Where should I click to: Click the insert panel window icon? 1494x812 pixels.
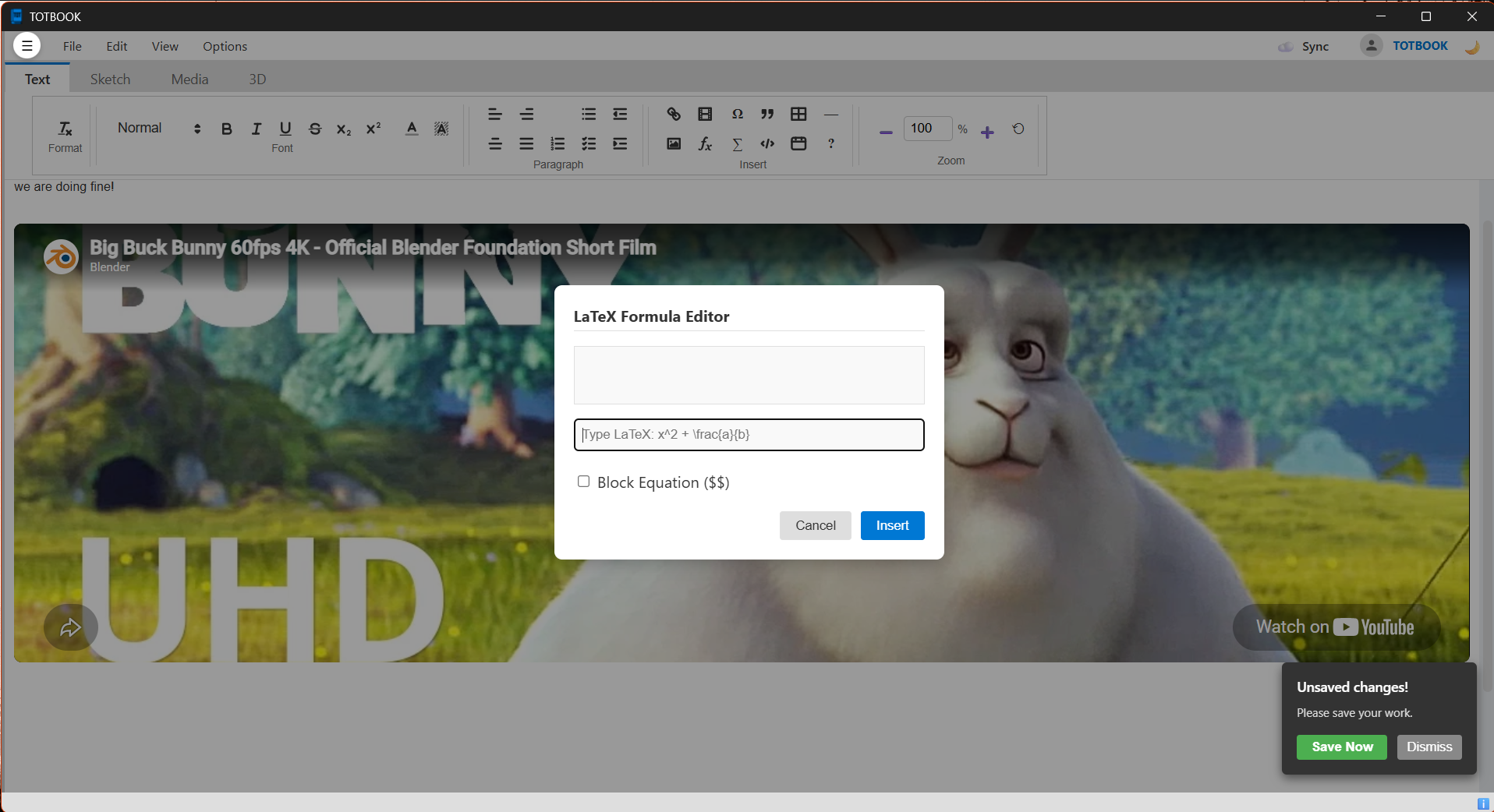798,144
